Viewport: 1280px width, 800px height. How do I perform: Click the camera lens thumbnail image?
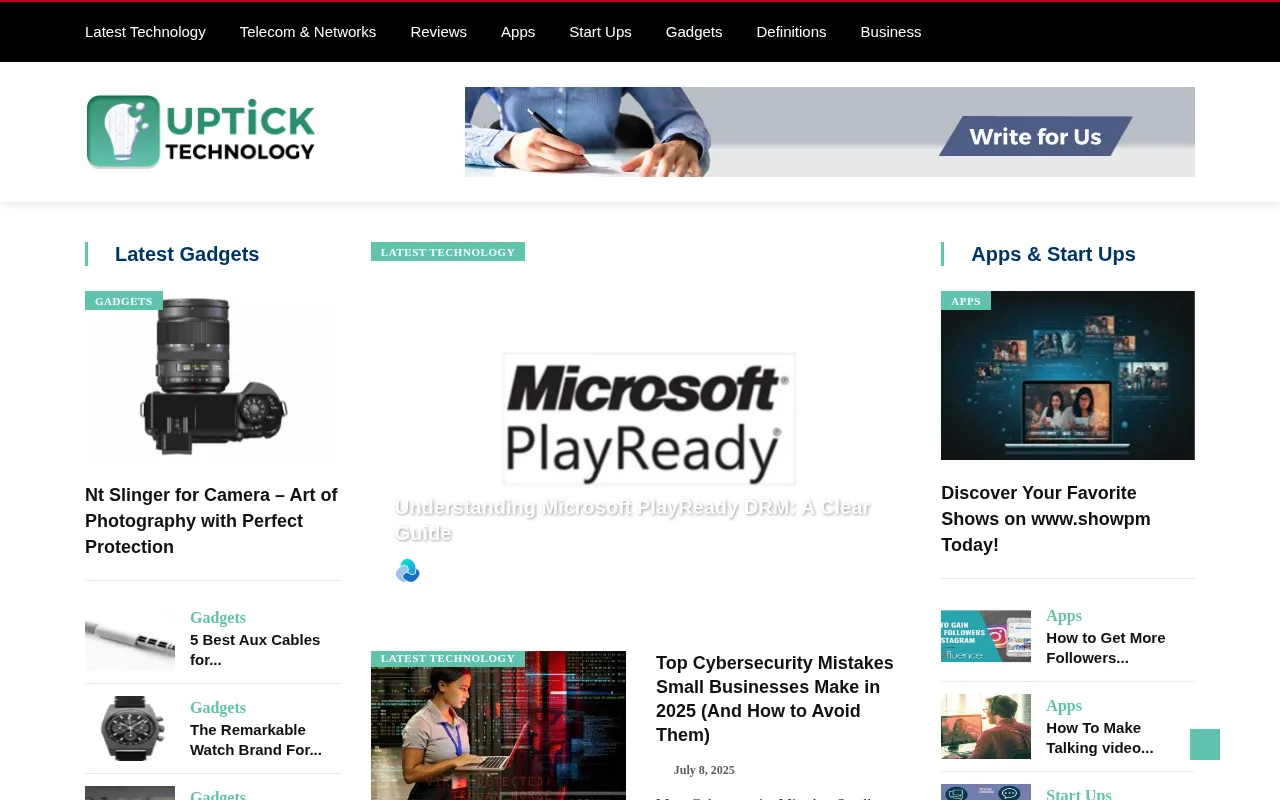212,380
